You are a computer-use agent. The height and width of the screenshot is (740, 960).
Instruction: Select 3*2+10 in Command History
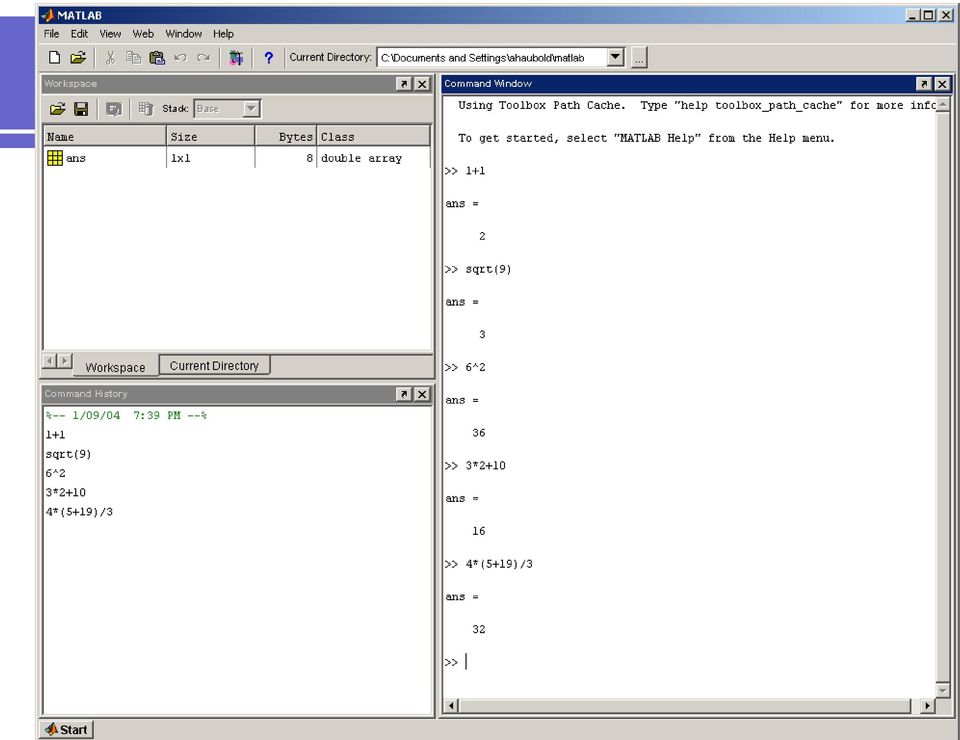tap(66, 492)
